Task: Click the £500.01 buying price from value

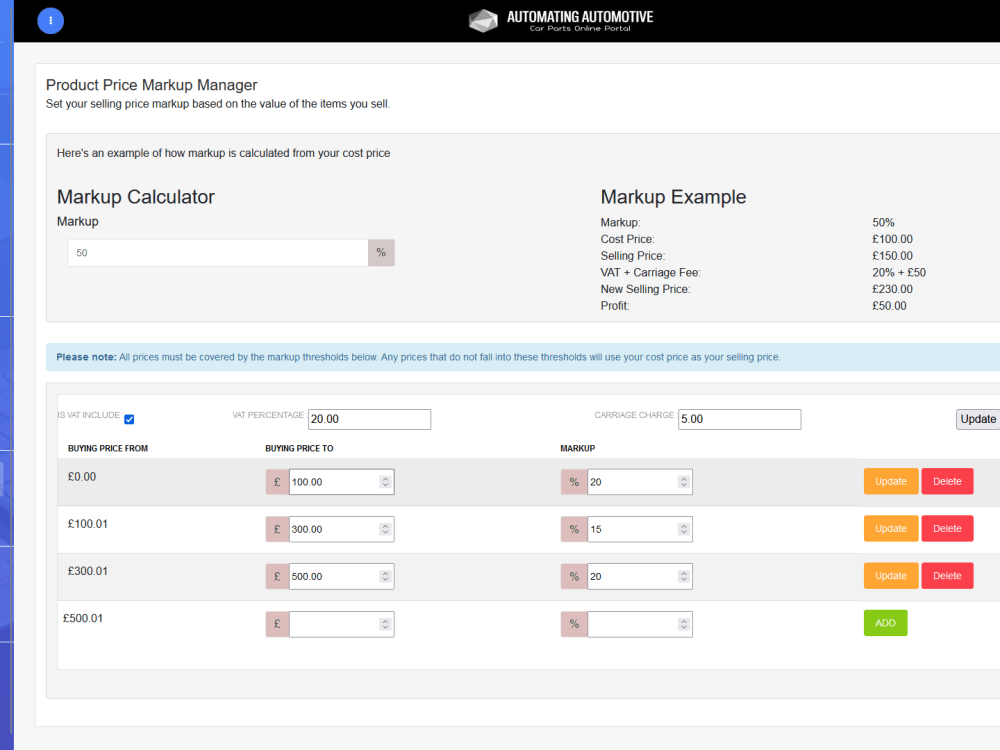Action: 83,619
